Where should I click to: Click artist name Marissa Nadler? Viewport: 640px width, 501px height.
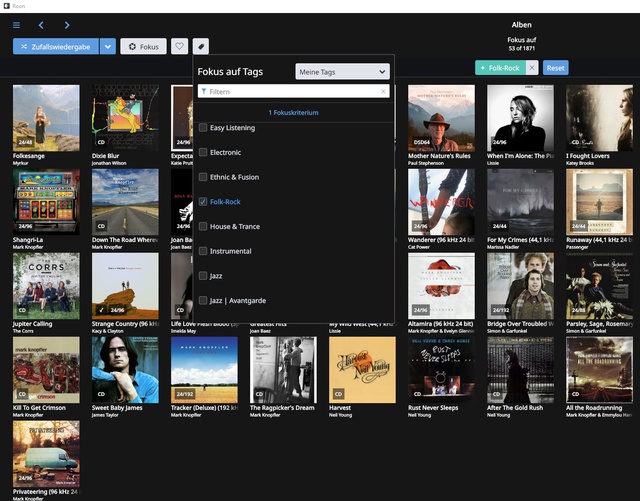click(x=503, y=247)
